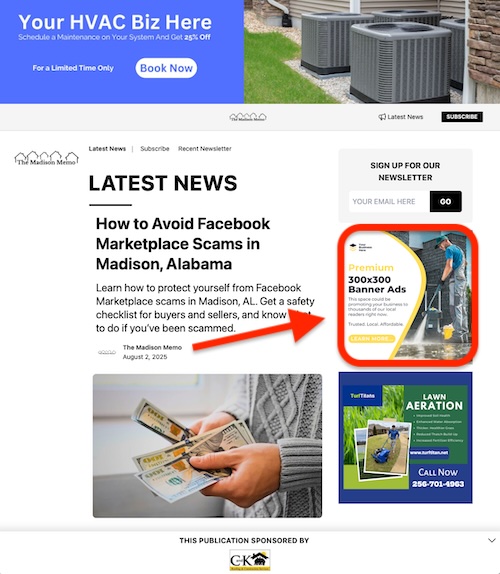Screen dimensions: 500x574
Task: Click the Madison Memo houses logo at left
Action: (x=46, y=159)
